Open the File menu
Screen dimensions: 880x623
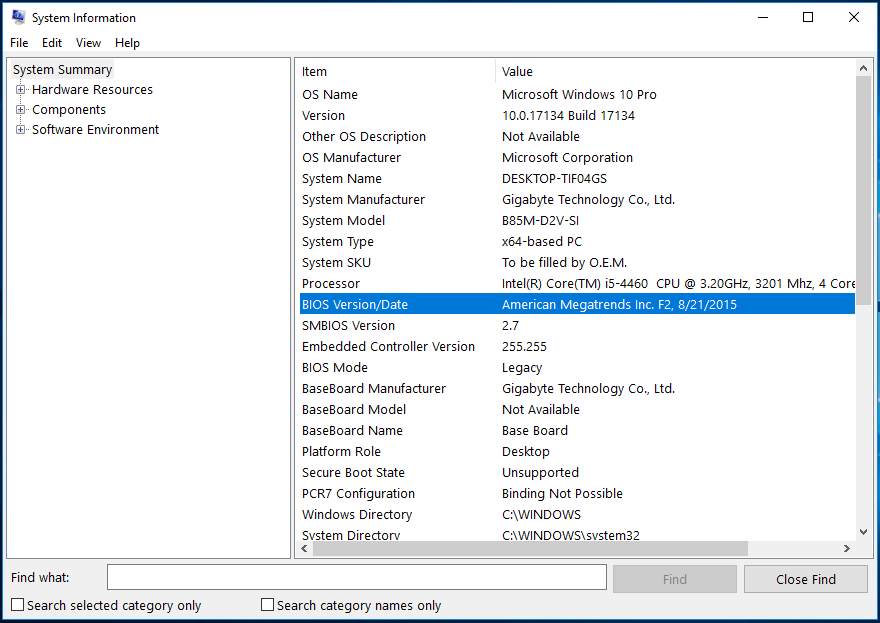[x=19, y=43]
